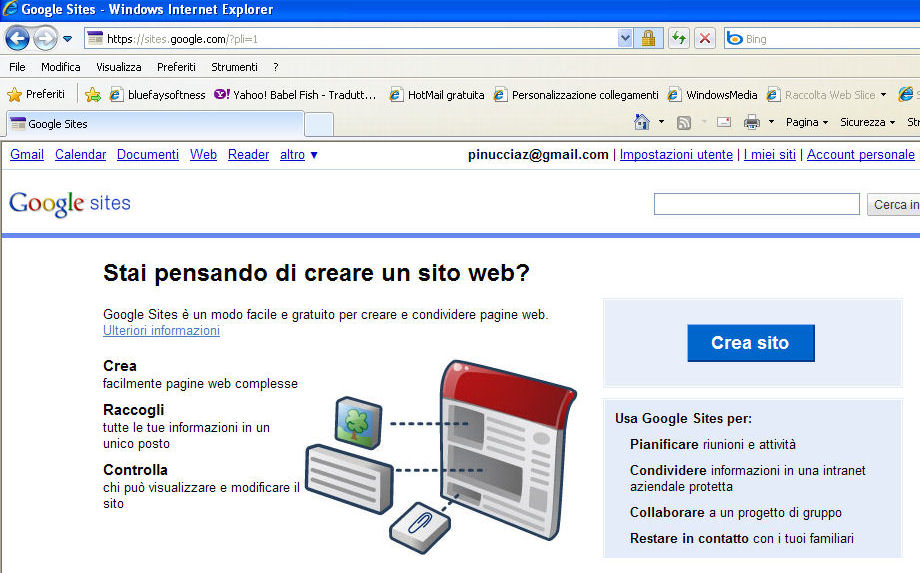Open Raccolta Web Slice dropdown
Viewport: 920px width, 573px height.
[x=827, y=94]
